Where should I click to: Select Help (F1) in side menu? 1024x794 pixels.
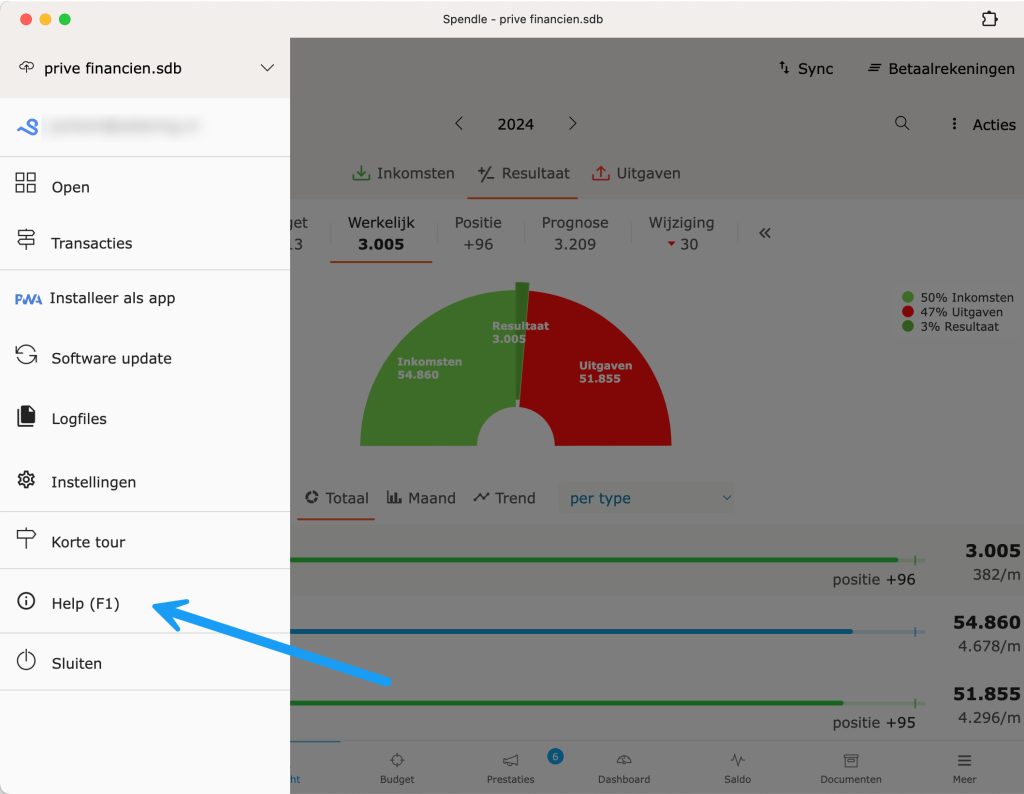[85, 603]
